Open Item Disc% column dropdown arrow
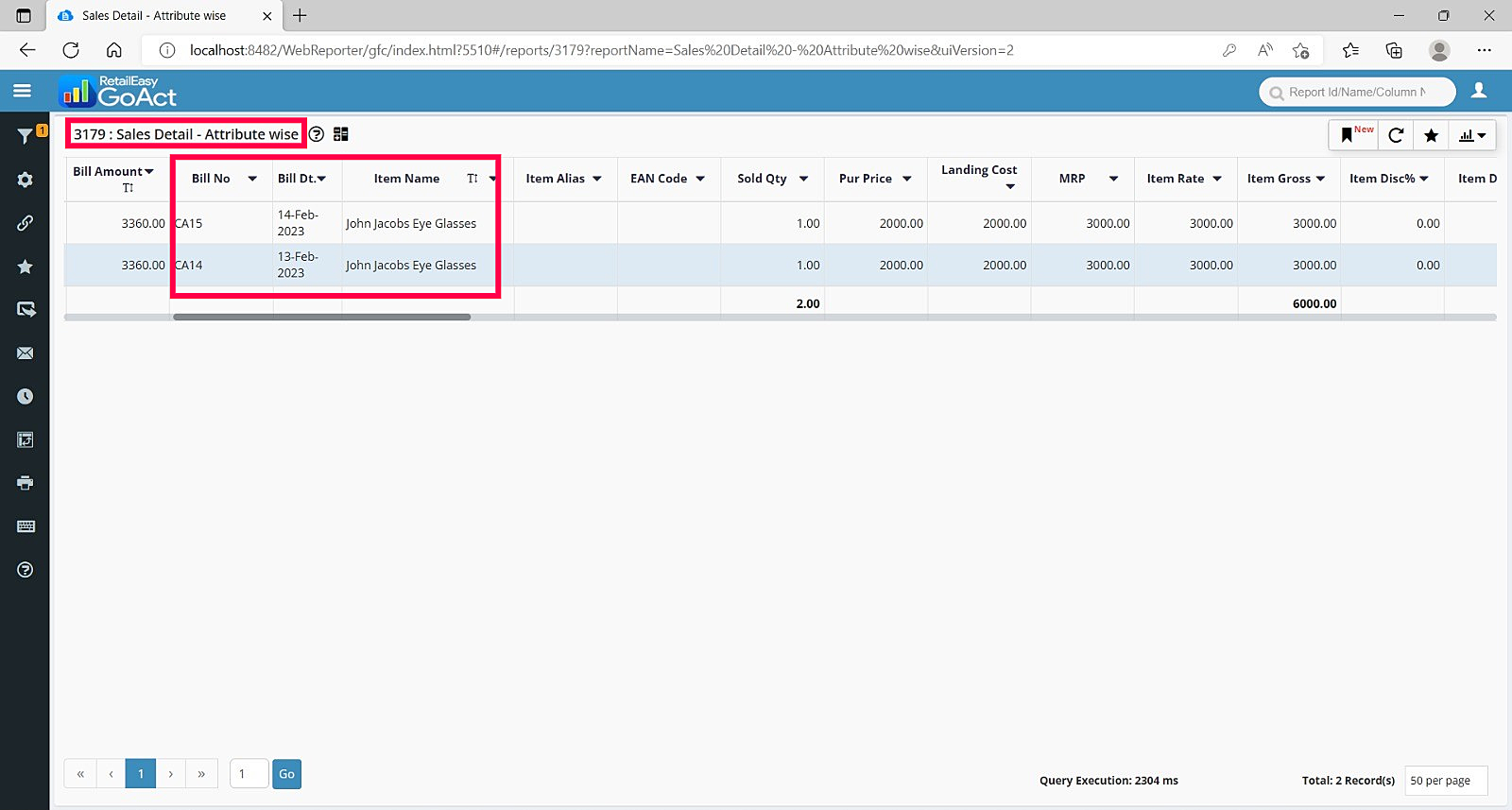Viewport: 1512px width, 810px height. pos(1424,179)
